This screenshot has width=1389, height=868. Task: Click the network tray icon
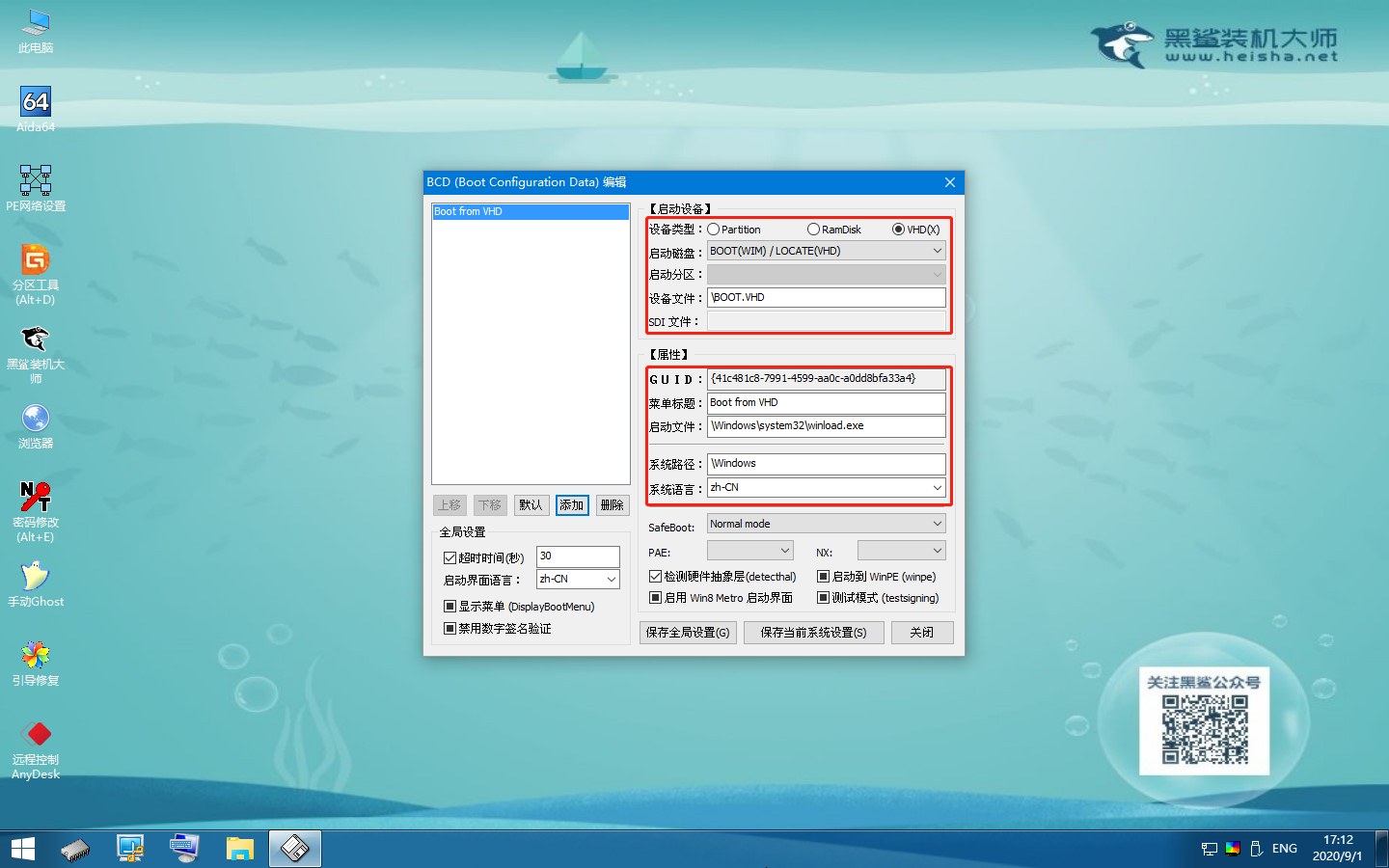[1210, 849]
